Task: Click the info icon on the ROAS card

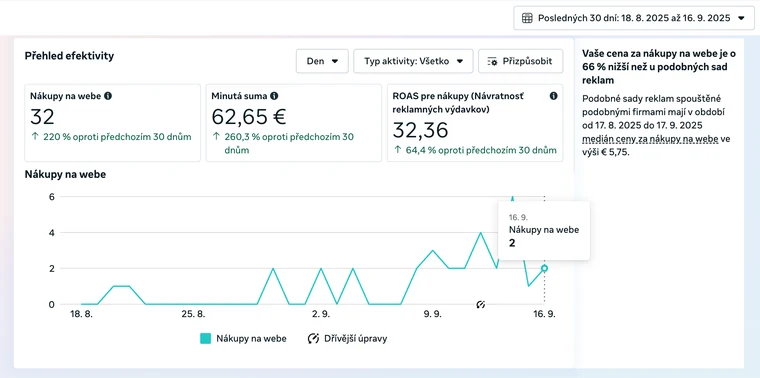Action: [x=554, y=96]
